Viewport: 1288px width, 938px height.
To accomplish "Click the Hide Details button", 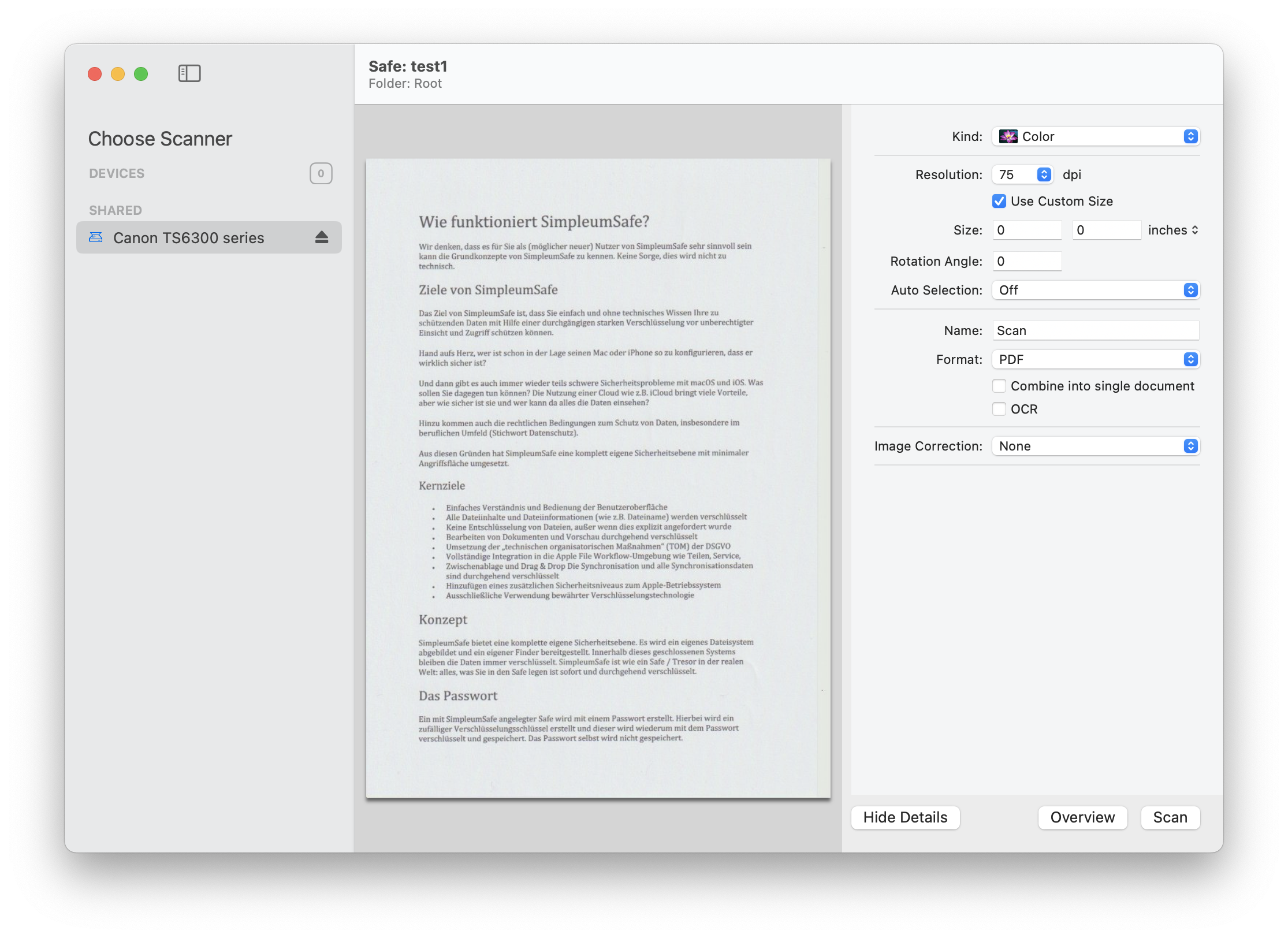I will click(905, 817).
